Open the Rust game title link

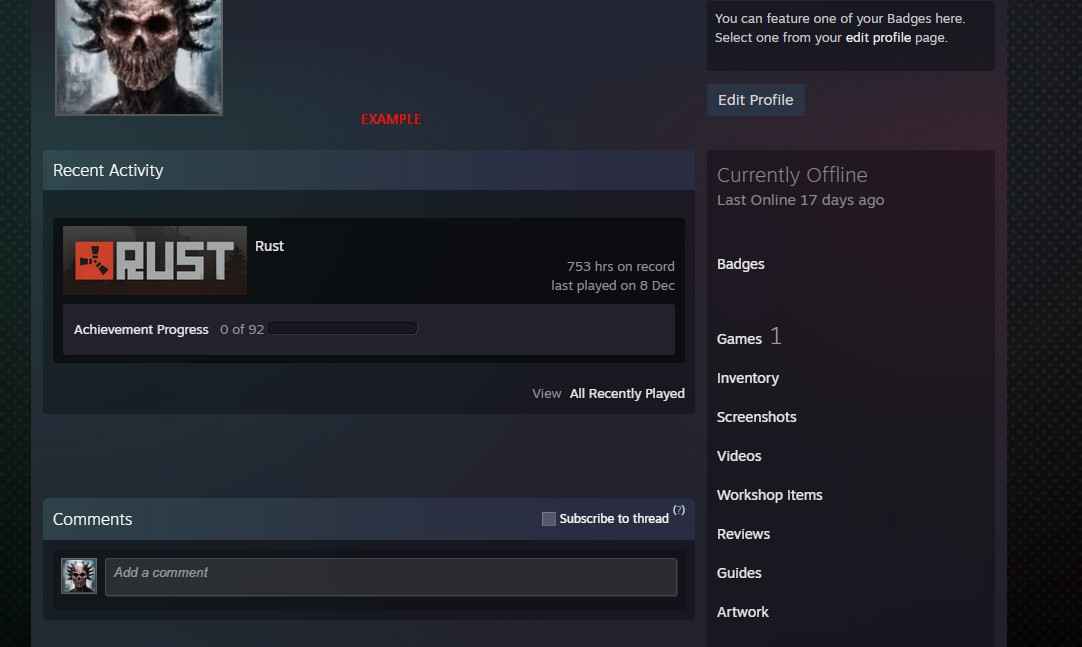pyautogui.click(x=269, y=246)
